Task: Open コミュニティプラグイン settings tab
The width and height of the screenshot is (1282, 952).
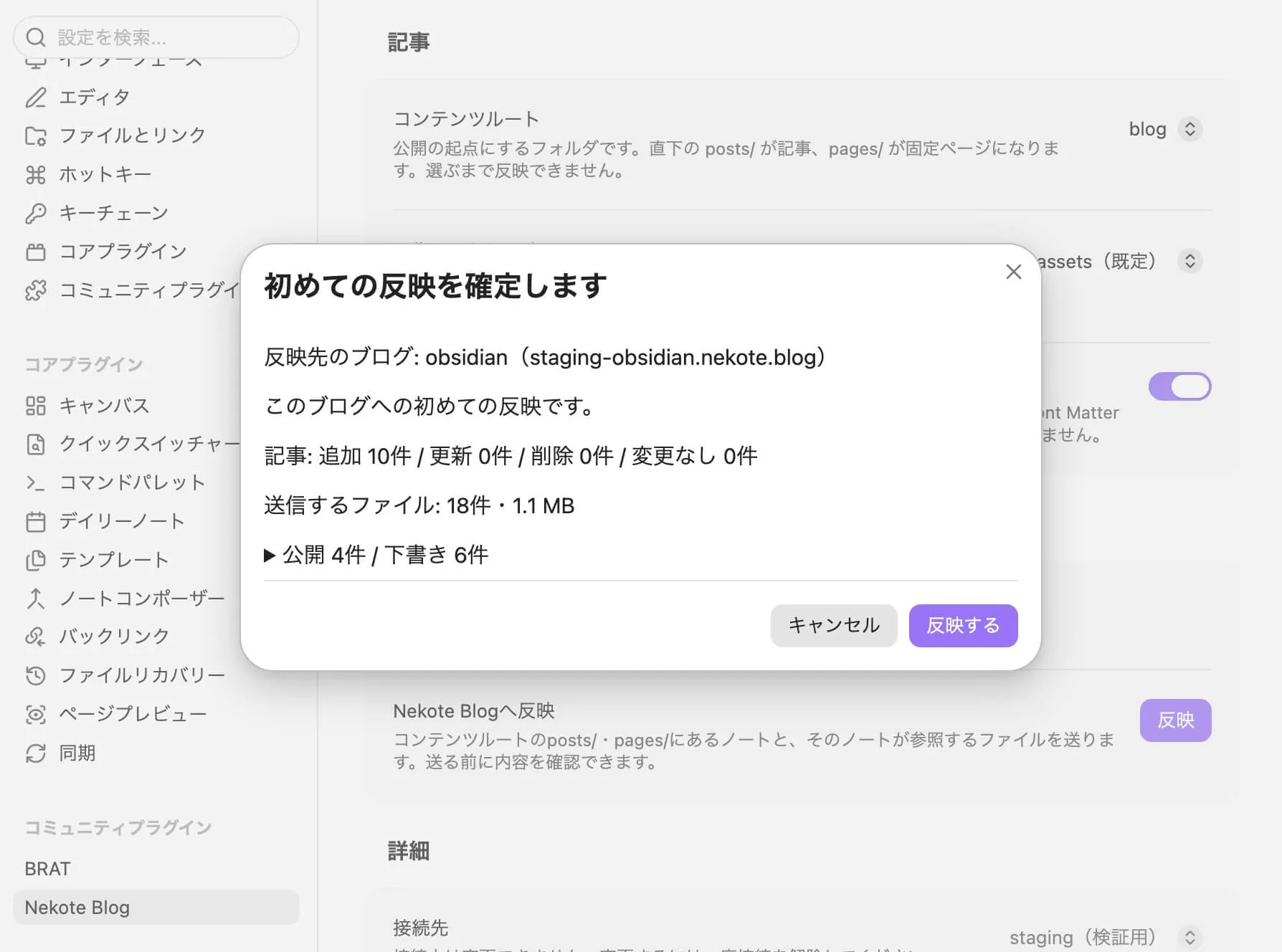Action: pos(149,290)
